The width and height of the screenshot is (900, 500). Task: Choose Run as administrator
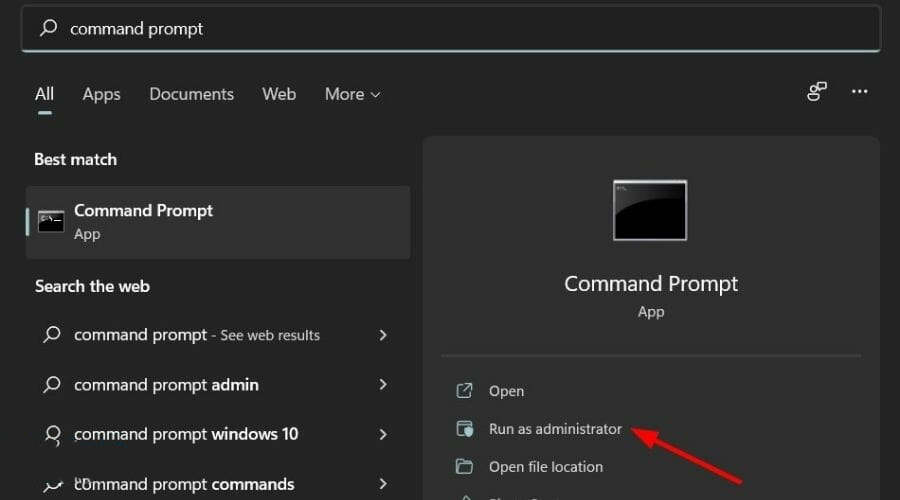tap(555, 429)
